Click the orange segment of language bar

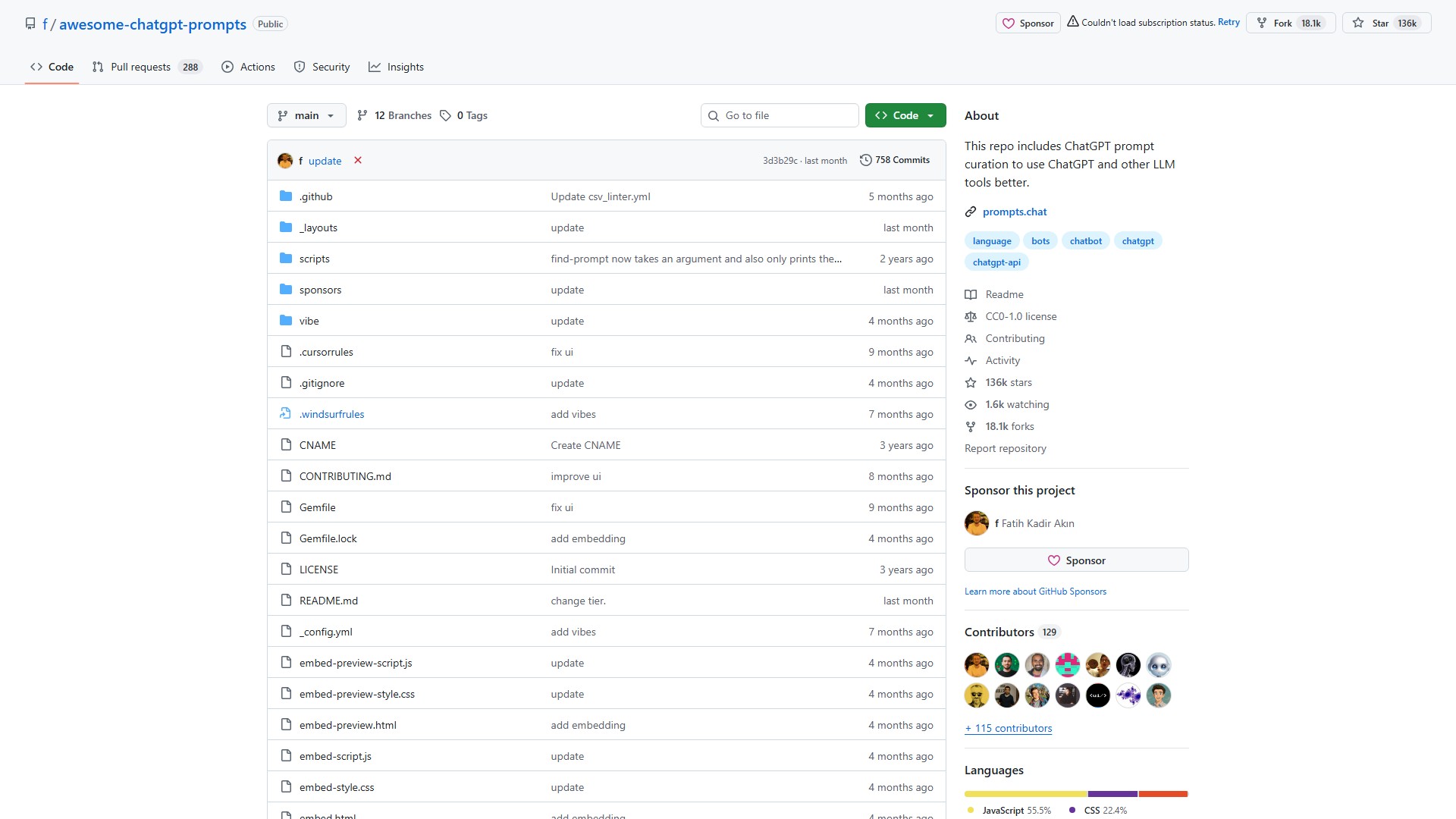pos(1163,794)
